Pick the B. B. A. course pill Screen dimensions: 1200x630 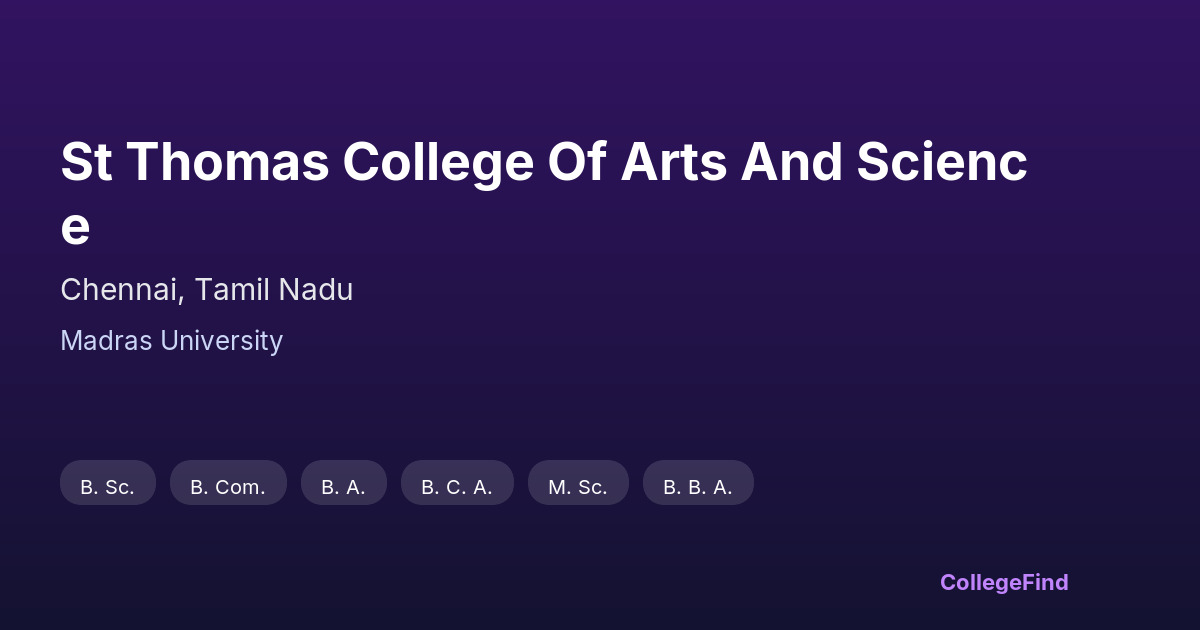(x=698, y=487)
